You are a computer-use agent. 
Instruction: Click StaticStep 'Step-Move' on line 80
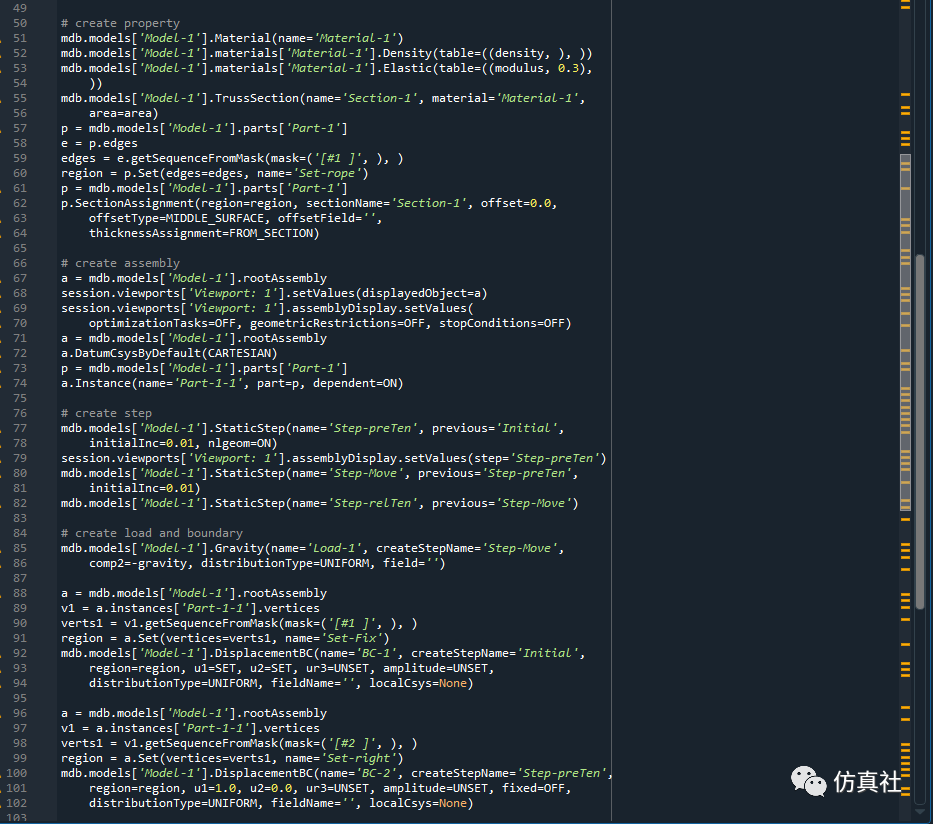(320, 474)
